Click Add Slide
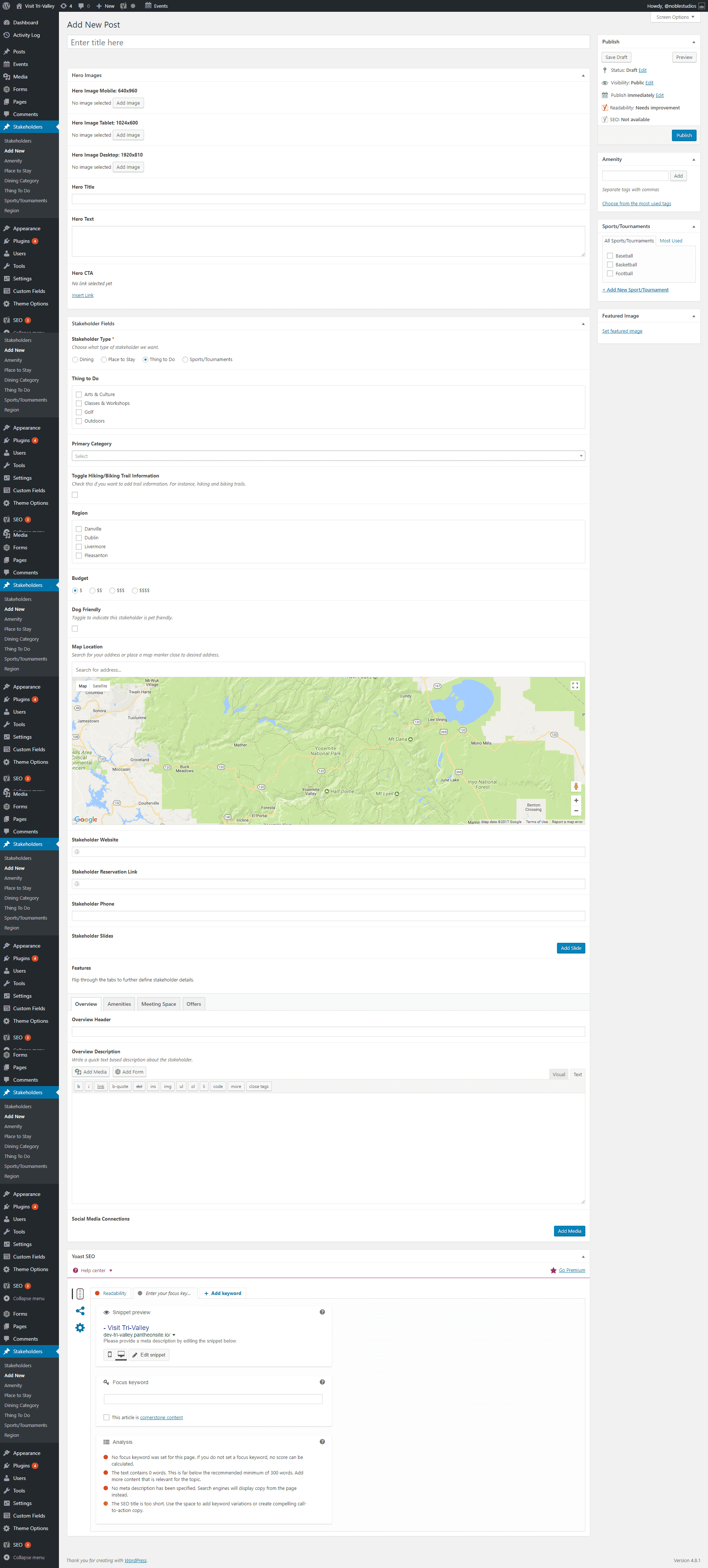Viewport: 708px width, 1568px height. (571, 948)
